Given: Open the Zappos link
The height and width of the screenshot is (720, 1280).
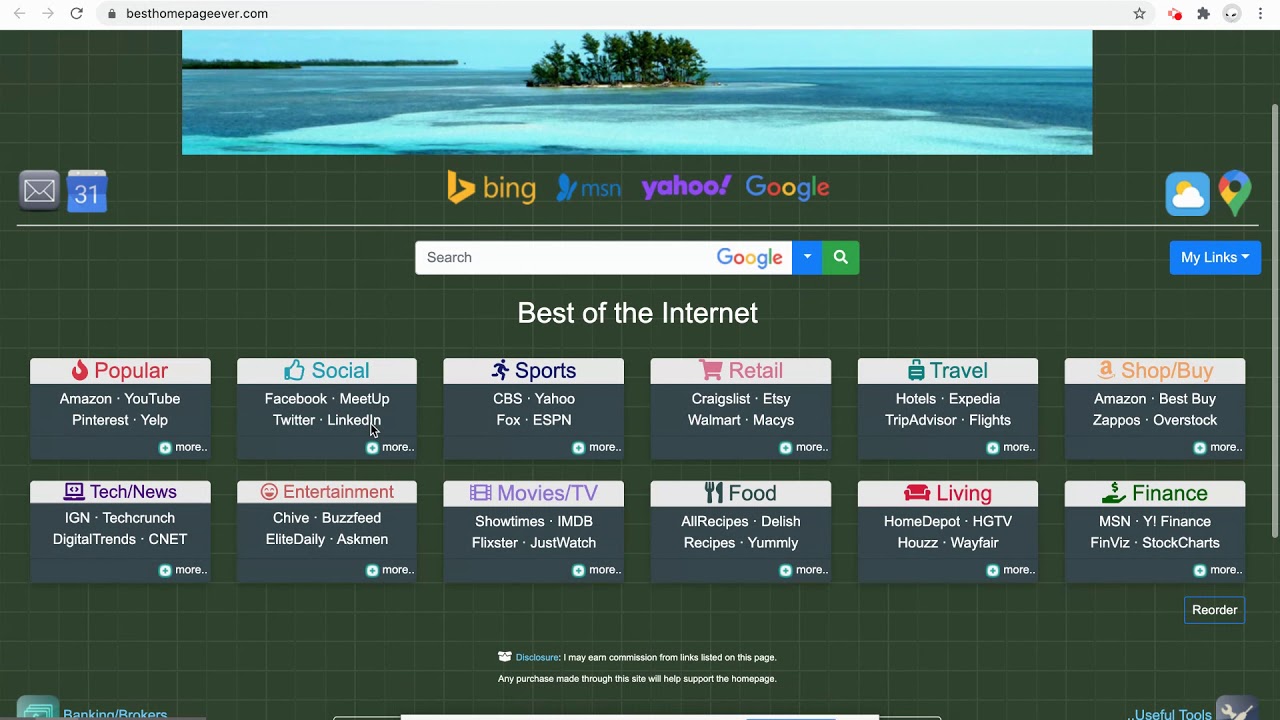Looking at the screenshot, I should 1116,420.
